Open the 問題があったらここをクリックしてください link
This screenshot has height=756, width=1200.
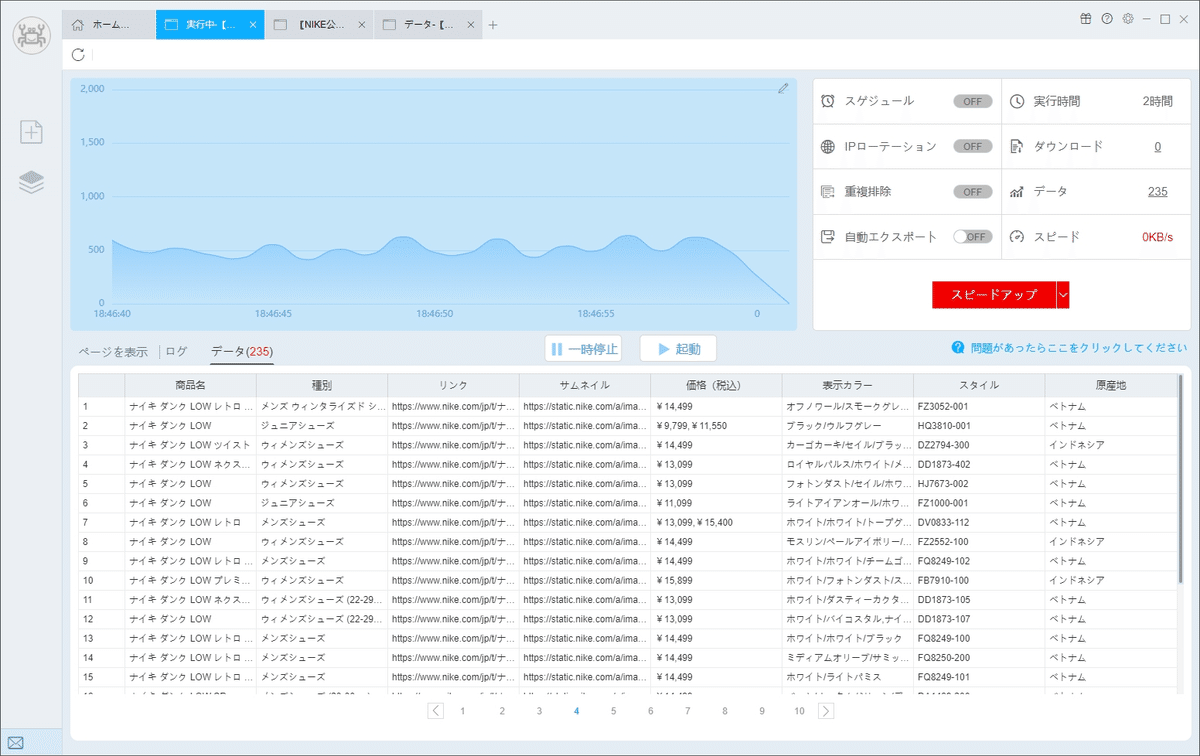[x=1079, y=348]
